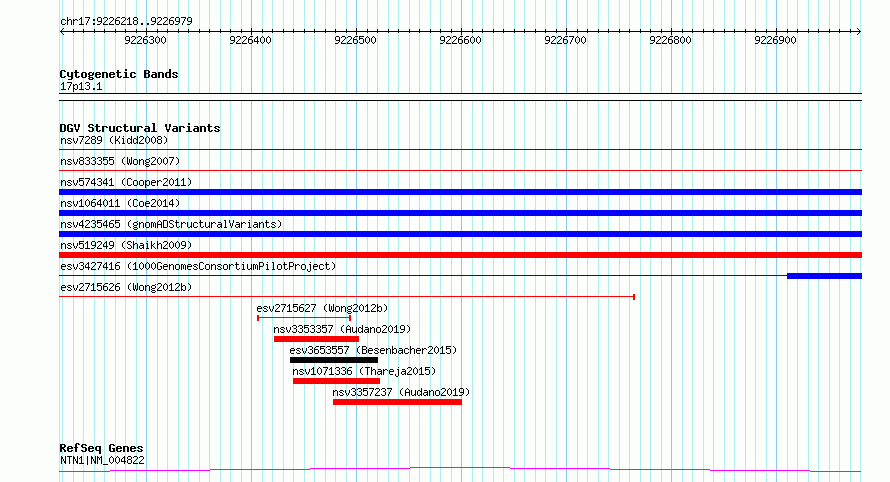Open esv3427416 (1000GenomesConsortiumPilotProject) label
The image size is (890, 482).
tap(198, 266)
